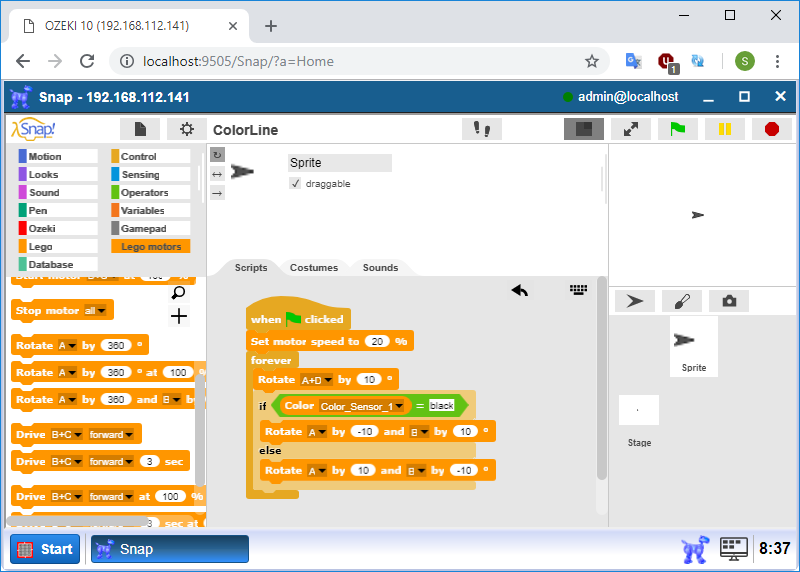Click motor speed value 20 field
This screenshot has height=572, width=800.
[378, 341]
